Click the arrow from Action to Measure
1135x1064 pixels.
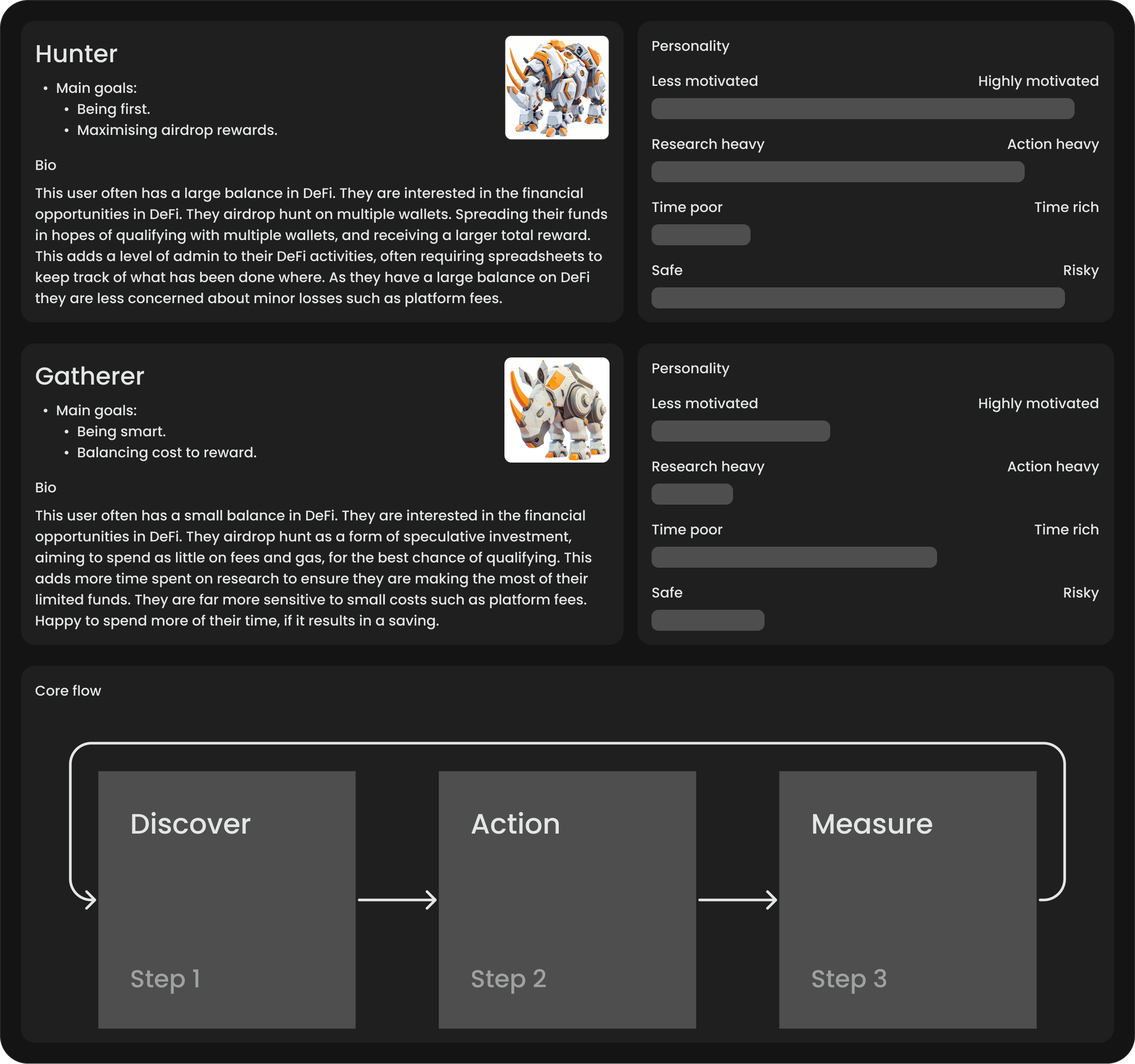click(x=737, y=900)
